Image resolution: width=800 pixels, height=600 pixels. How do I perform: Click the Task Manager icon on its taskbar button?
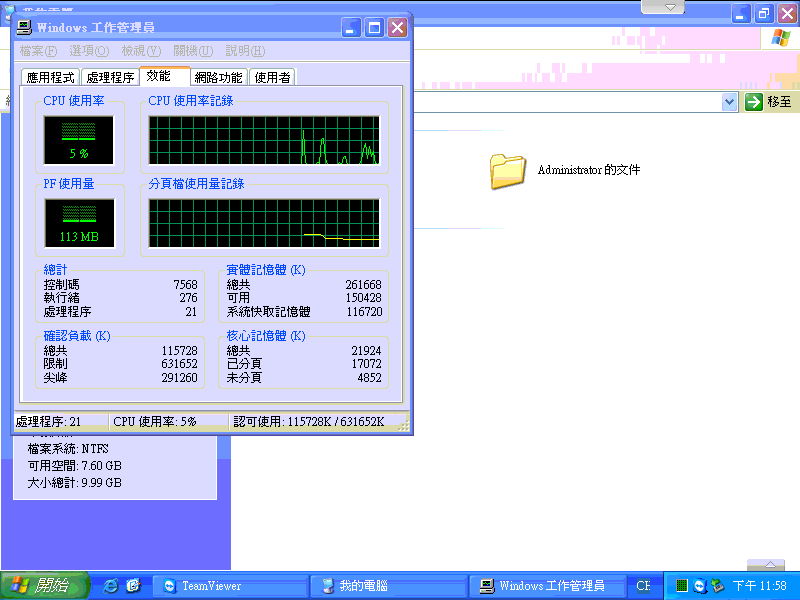pos(487,586)
